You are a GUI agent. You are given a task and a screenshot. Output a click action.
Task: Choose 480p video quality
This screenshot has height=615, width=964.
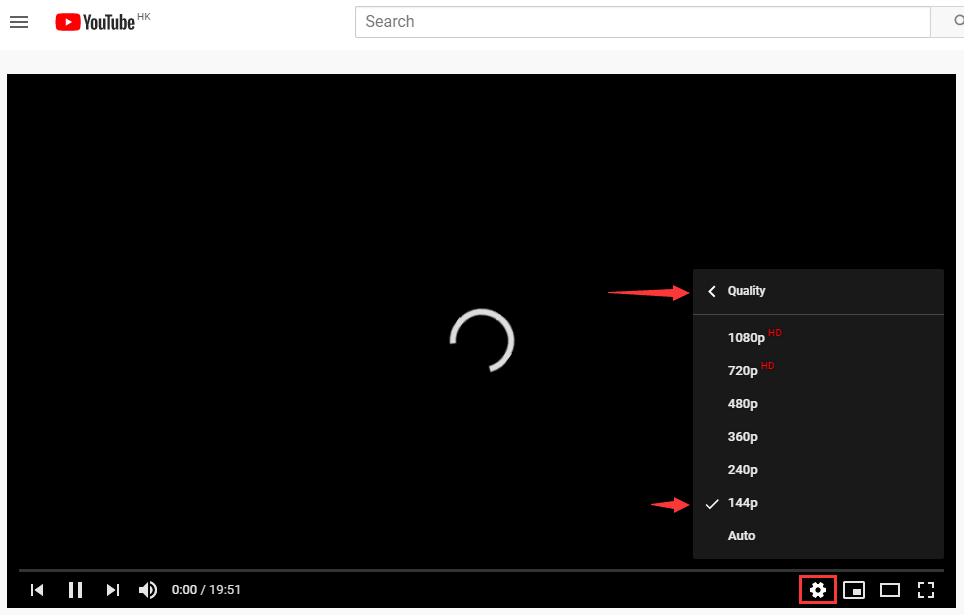coord(818,403)
